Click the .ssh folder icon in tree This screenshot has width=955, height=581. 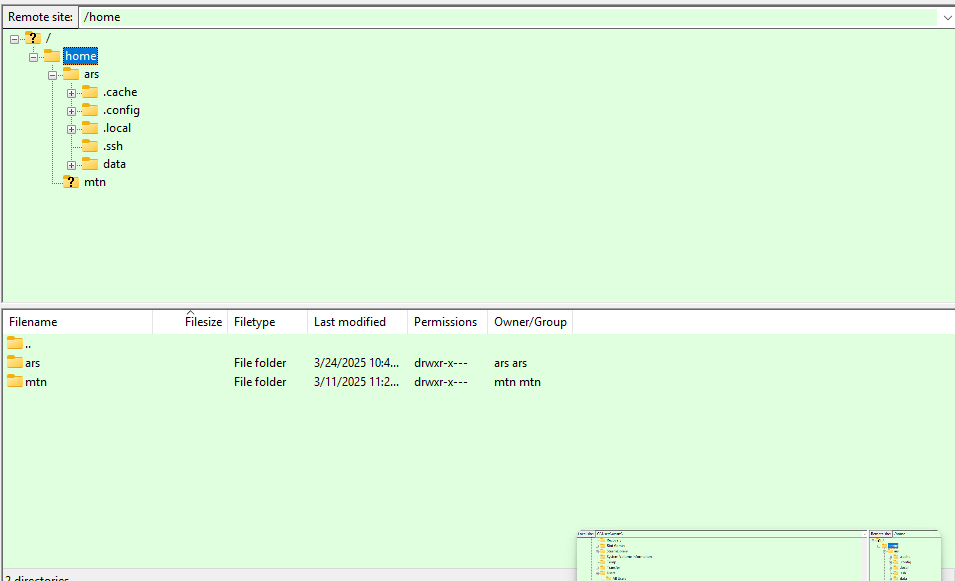click(x=90, y=146)
